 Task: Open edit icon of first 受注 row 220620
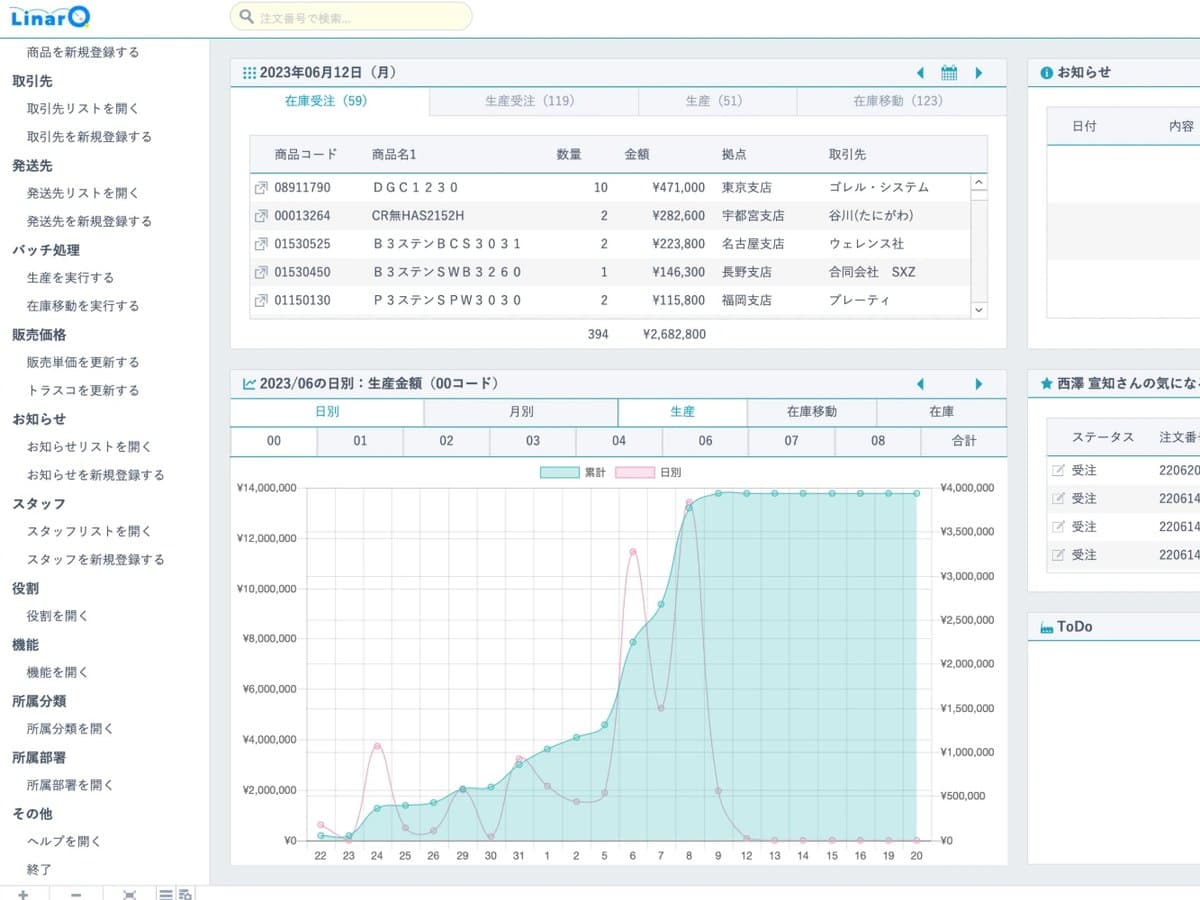click(x=1058, y=470)
